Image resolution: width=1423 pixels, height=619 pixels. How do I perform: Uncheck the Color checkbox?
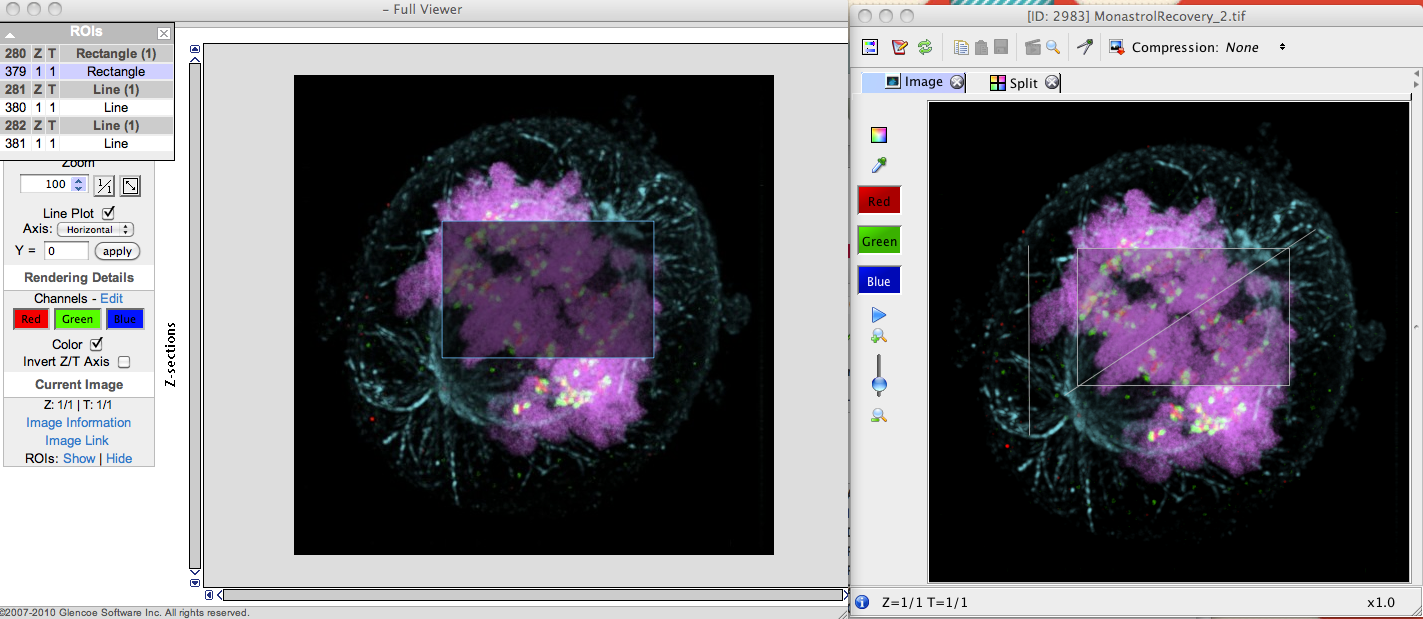click(x=97, y=344)
